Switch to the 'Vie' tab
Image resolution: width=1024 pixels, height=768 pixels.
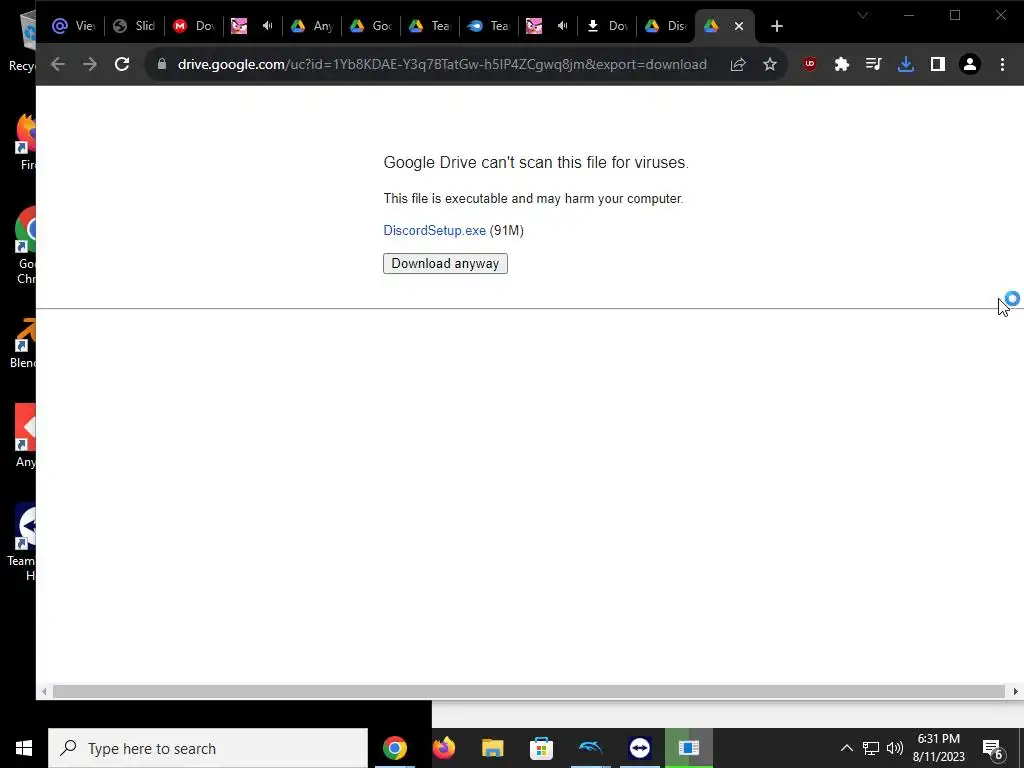click(74, 26)
